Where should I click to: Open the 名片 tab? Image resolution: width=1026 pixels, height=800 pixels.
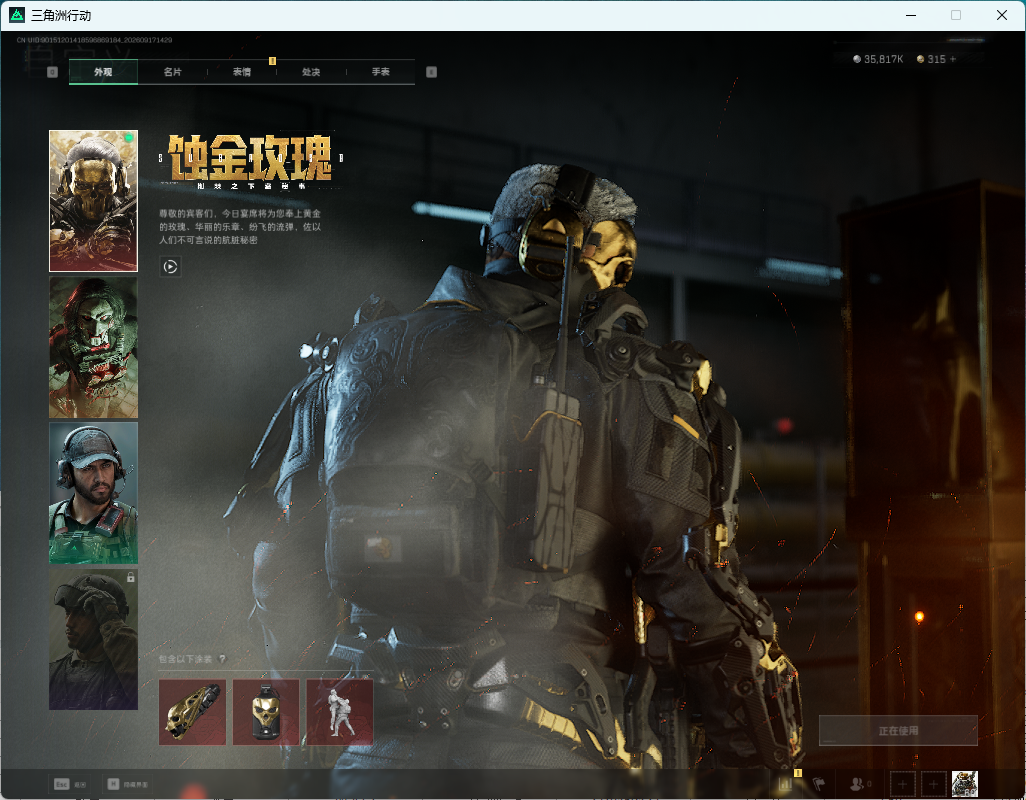[172, 72]
